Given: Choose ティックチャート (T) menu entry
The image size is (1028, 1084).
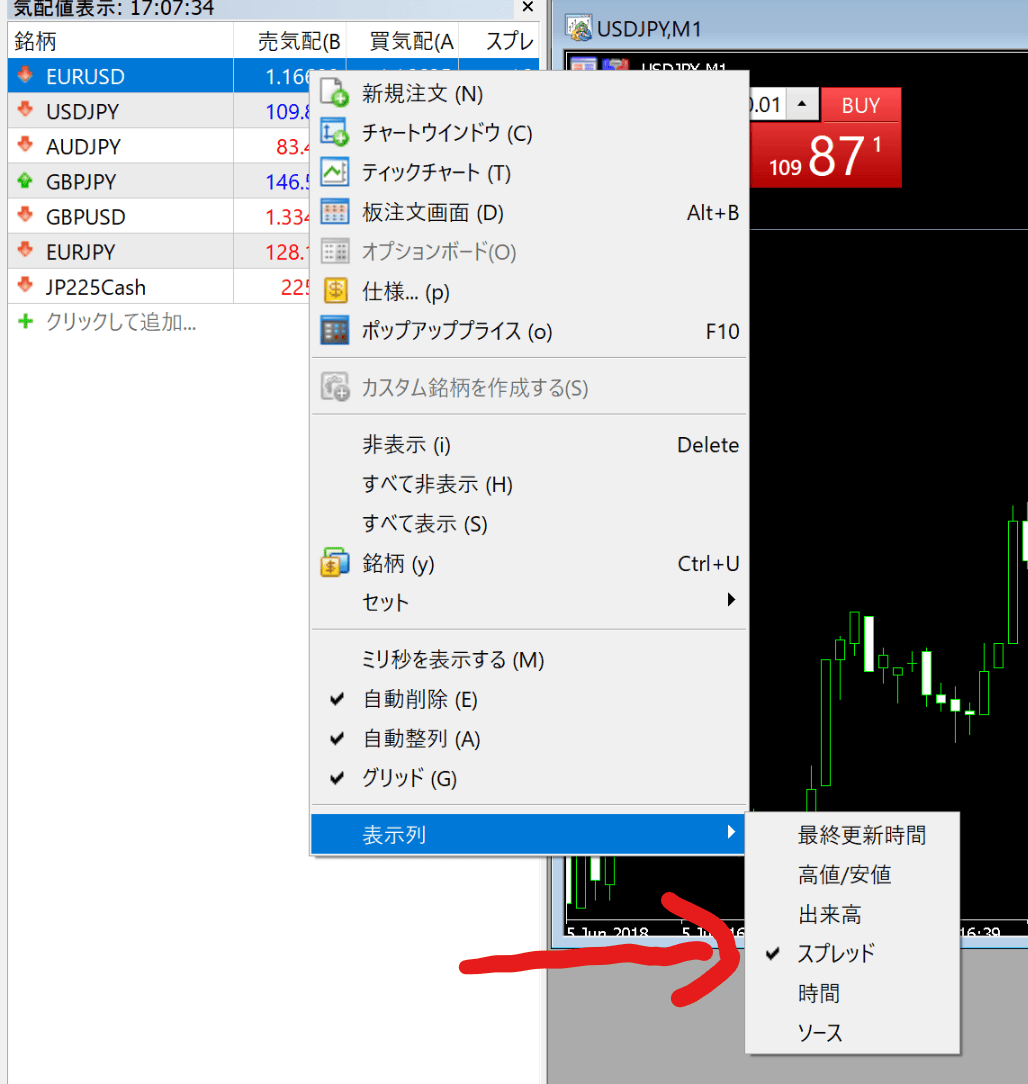Looking at the screenshot, I should (x=530, y=172).
